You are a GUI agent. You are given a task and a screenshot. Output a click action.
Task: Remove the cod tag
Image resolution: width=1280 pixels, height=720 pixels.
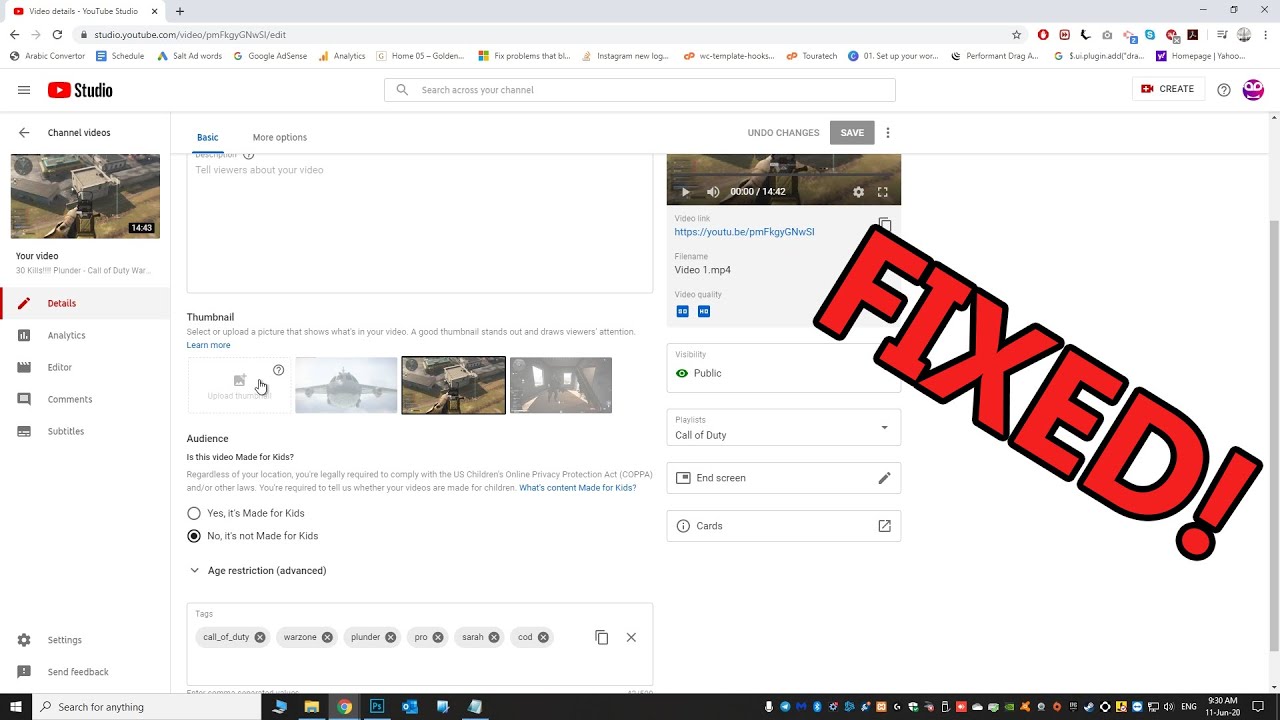(543, 637)
